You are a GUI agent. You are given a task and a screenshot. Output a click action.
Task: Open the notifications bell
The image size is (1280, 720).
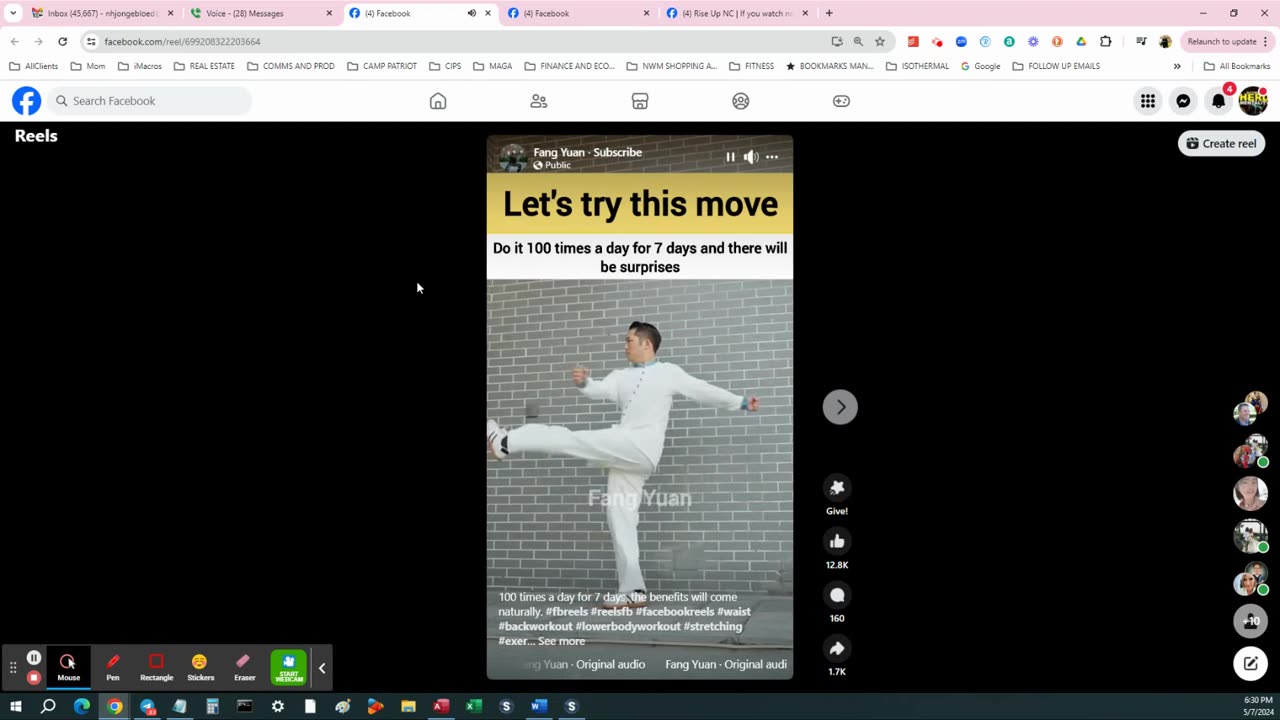pos(1218,101)
